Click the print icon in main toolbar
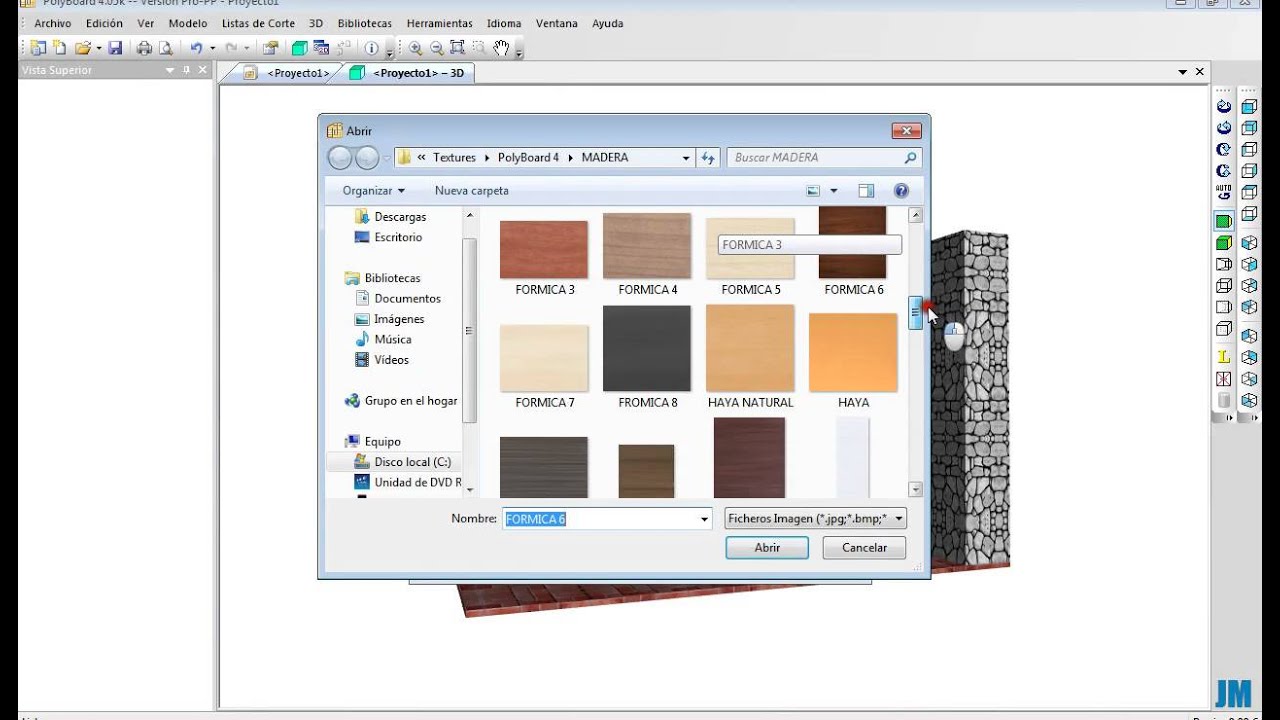 click(144, 48)
